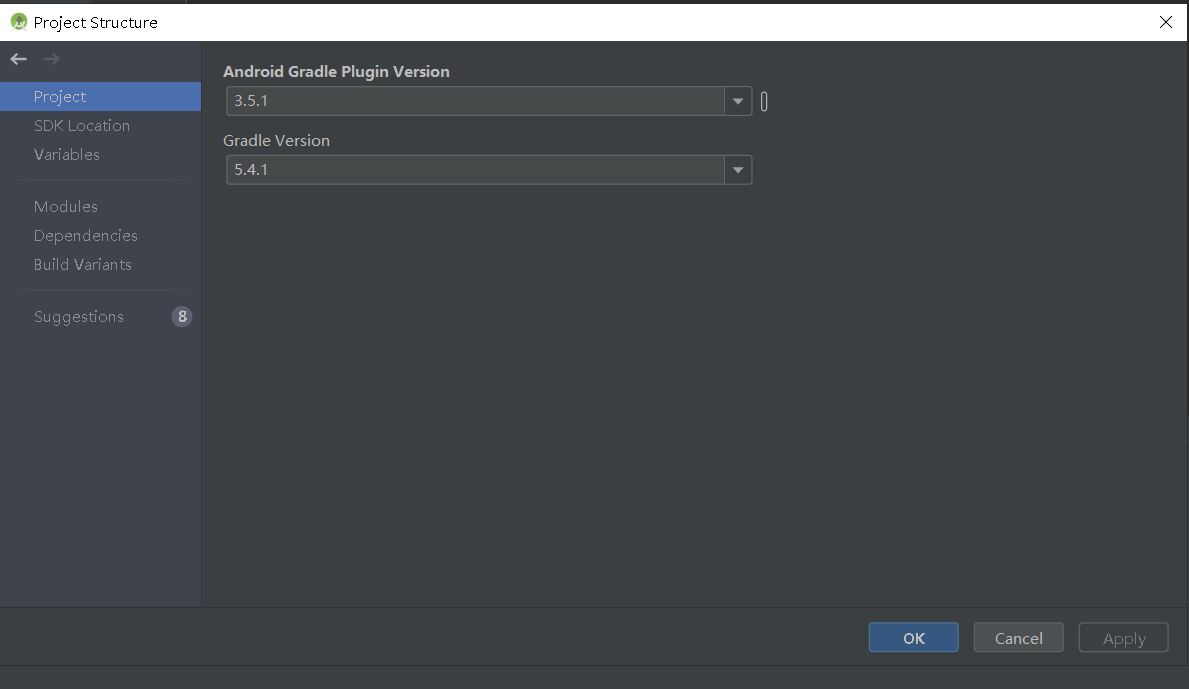Click the Apply button
Screen dimensions: 1189x689
pos(1124,638)
